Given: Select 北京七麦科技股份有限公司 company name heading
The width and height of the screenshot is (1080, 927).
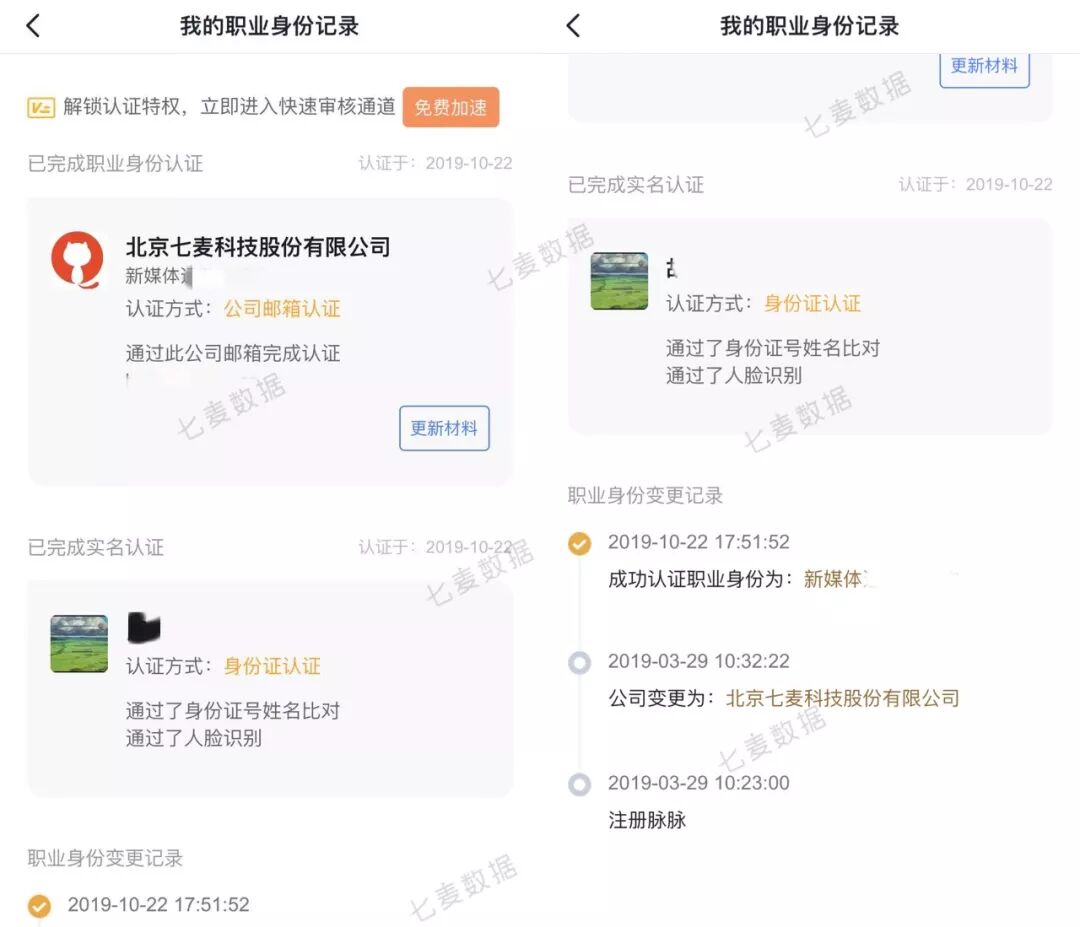Looking at the screenshot, I should [x=258, y=247].
